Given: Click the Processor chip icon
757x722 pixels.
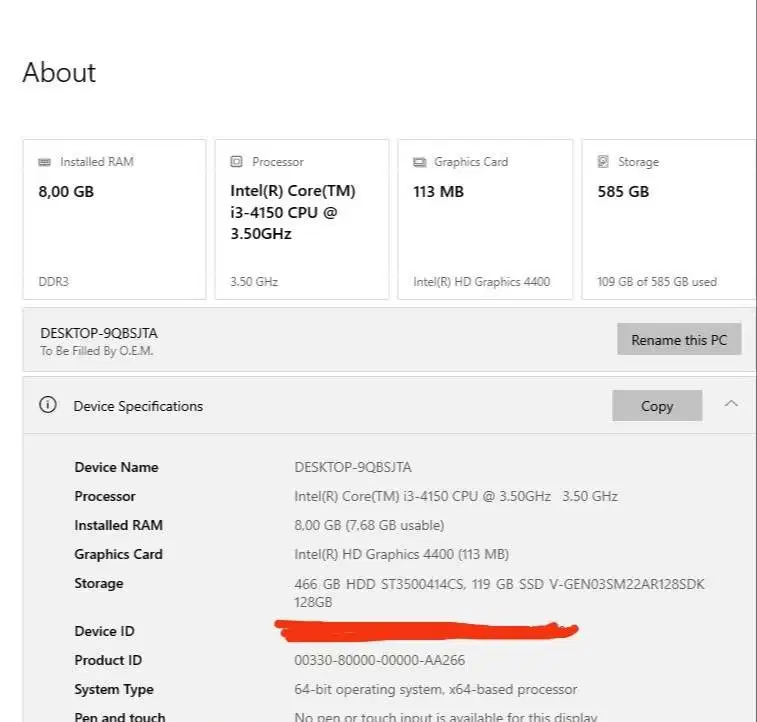Looking at the screenshot, I should 236,162.
